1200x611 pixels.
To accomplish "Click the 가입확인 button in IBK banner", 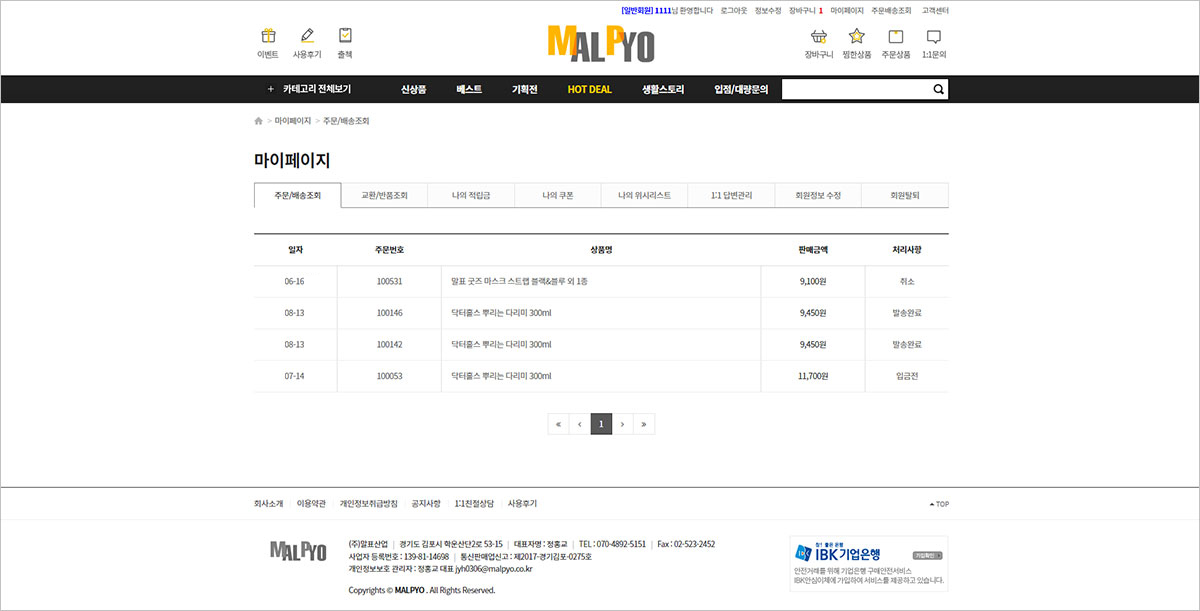I will point(927,554).
